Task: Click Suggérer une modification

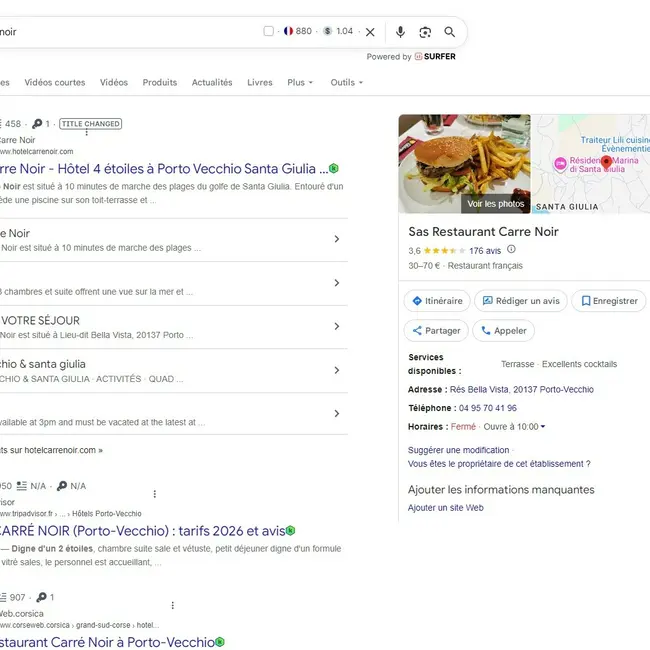Action: [x=458, y=450]
